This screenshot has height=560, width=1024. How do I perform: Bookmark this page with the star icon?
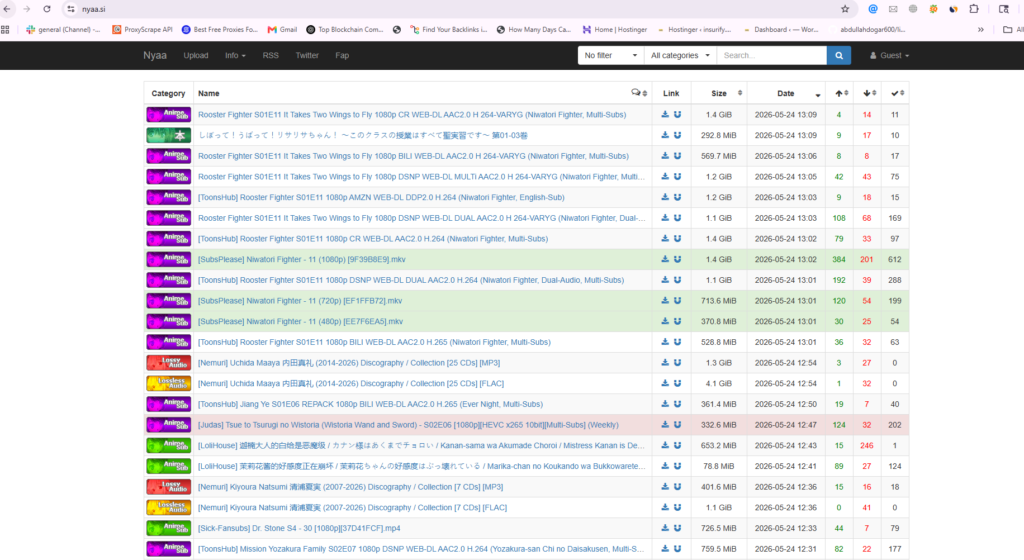pyautogui.click(x=845, y=9)
